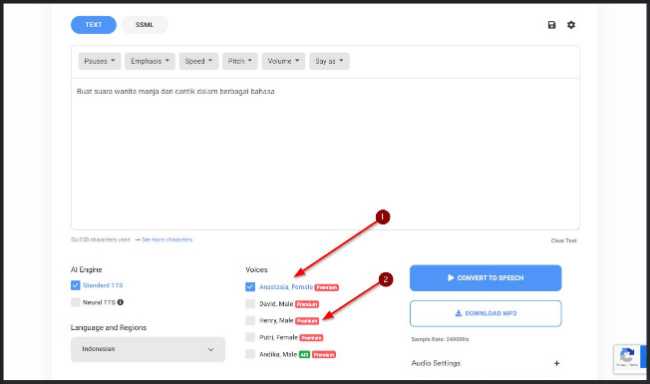Select the Andika, Male voice checkbox
650x384 pixels.
coord(250,354)
